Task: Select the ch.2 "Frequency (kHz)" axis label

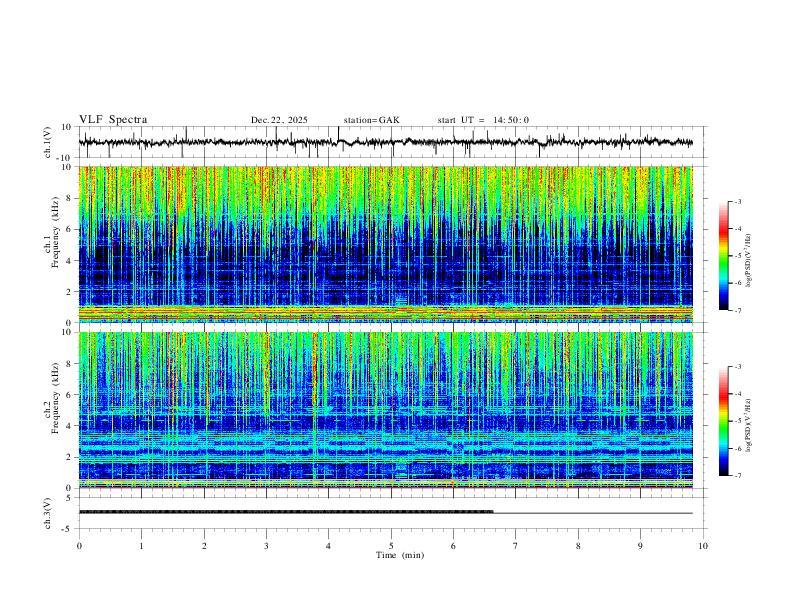Action: pyautogui.click(x=57, y=399)
